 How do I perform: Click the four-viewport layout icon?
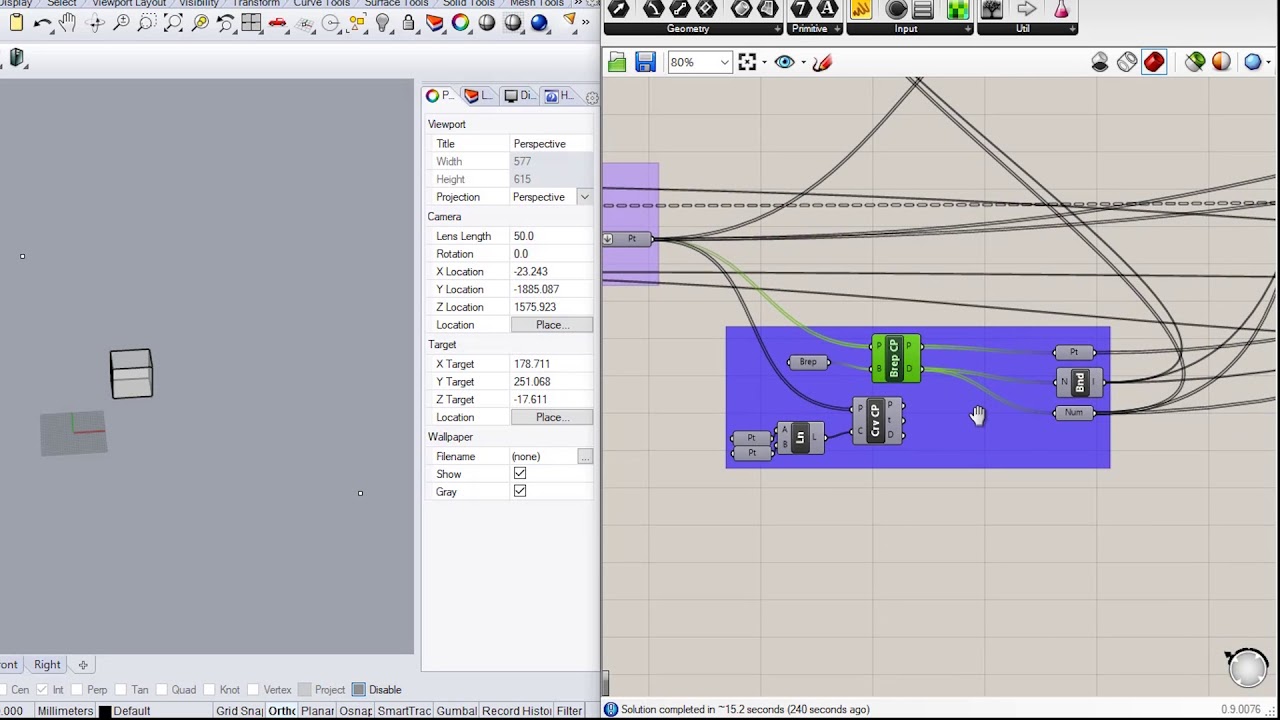[251, 22]
